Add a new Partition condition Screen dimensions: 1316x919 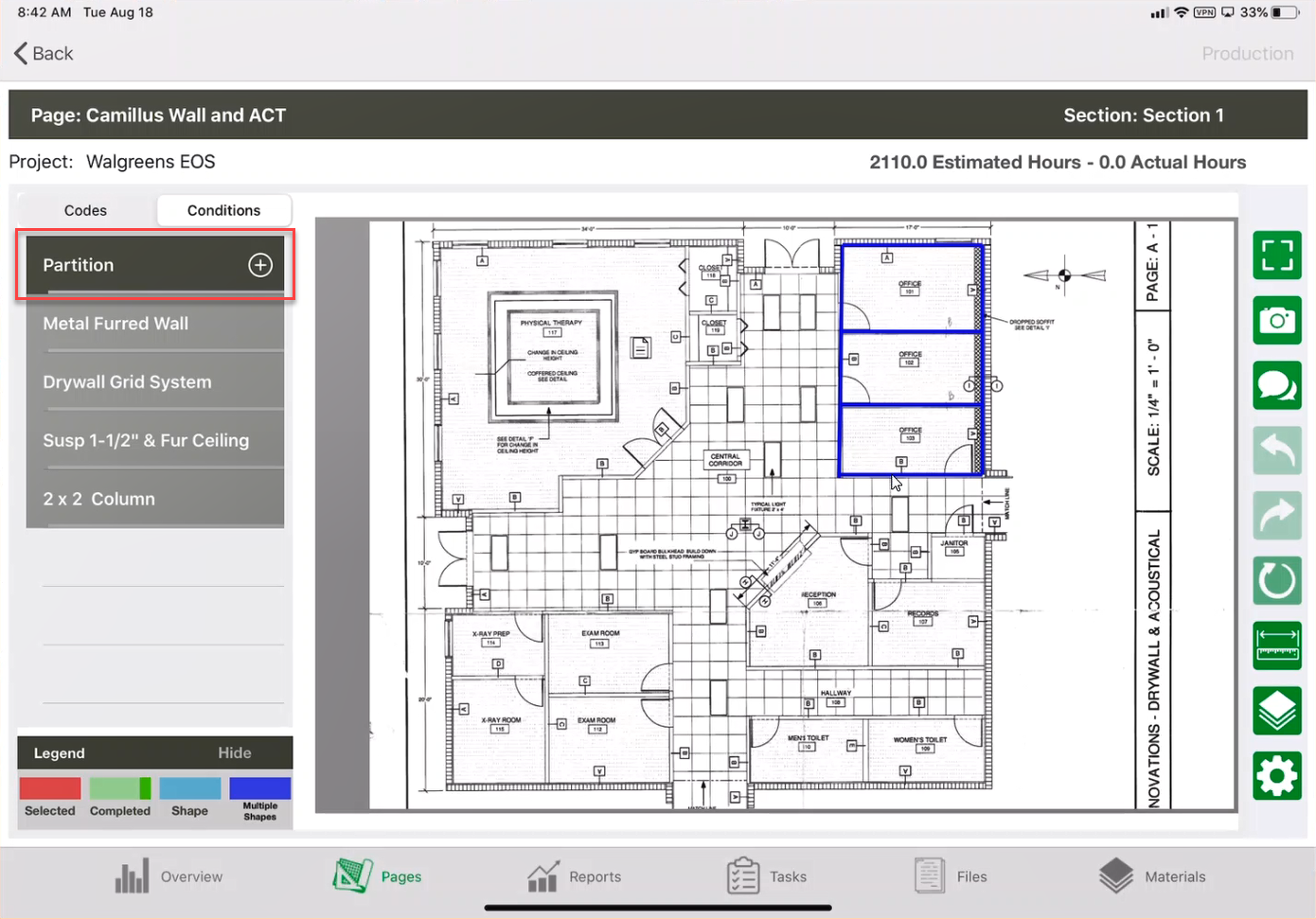click(259, 265)
